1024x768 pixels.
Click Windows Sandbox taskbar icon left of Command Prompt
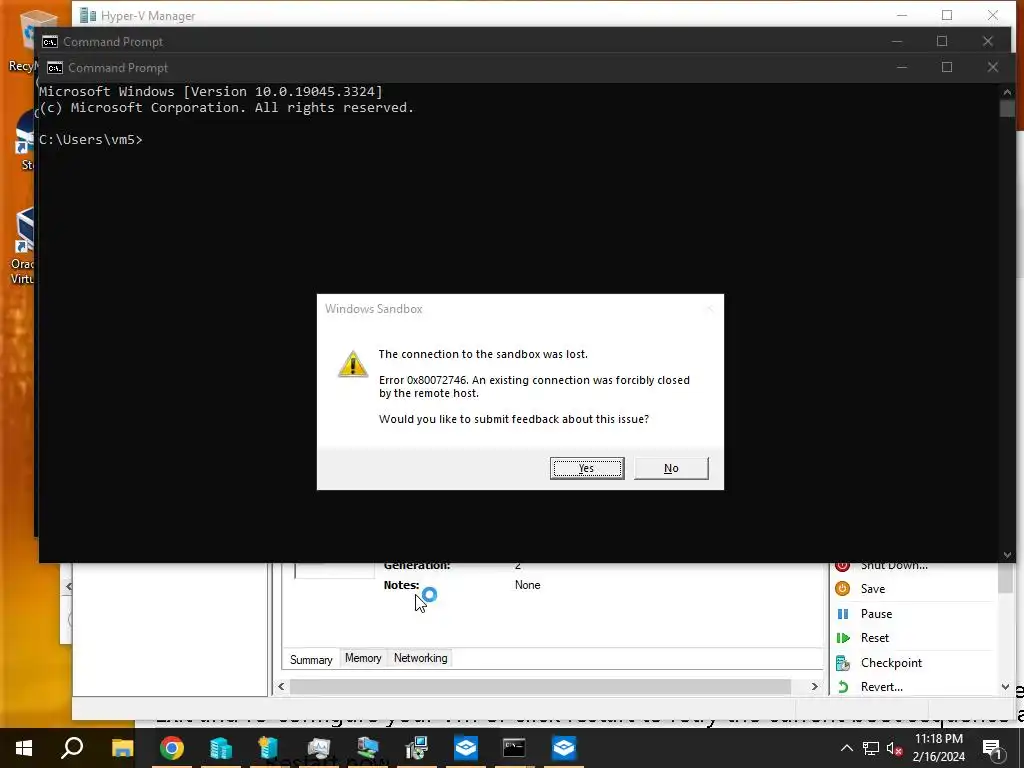tap(466, 748)
